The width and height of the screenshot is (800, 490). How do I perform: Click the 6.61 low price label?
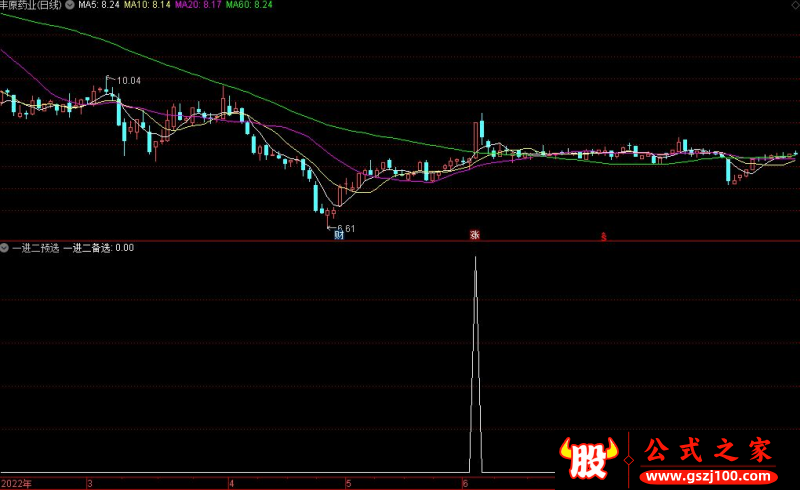346,228
